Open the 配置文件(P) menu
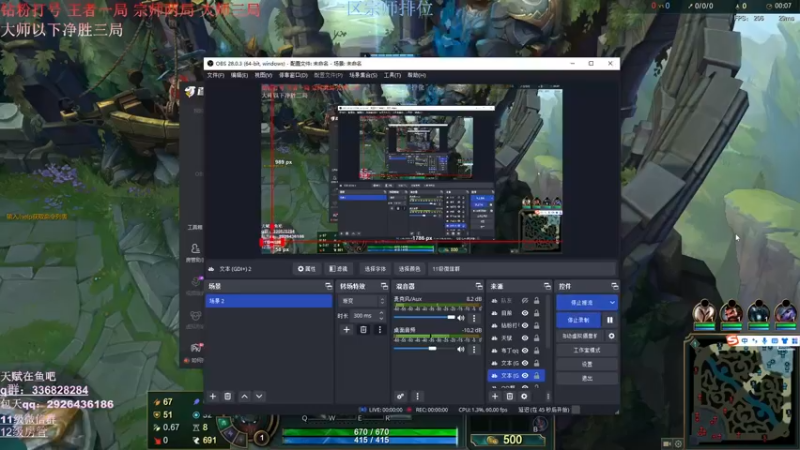 328,75
